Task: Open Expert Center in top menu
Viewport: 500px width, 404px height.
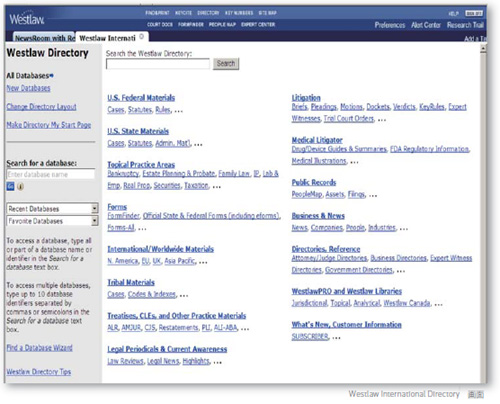Action: coord(258,24)
